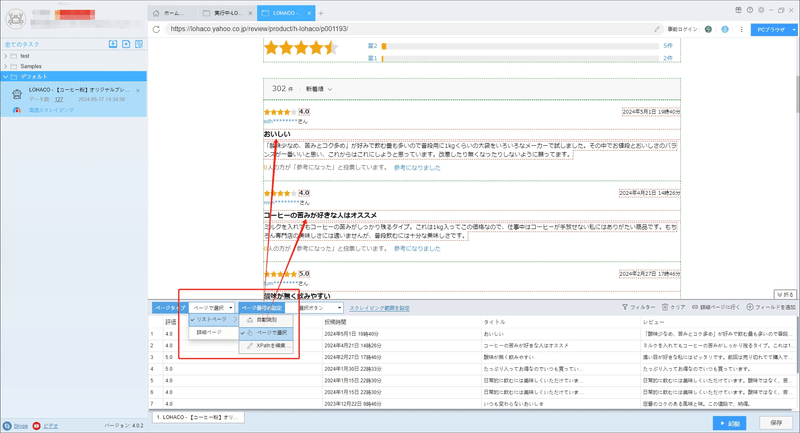Click the robot icon of the LOHACO task
Image resolution: width=800 pixels, height=433 pixels.
17,94
